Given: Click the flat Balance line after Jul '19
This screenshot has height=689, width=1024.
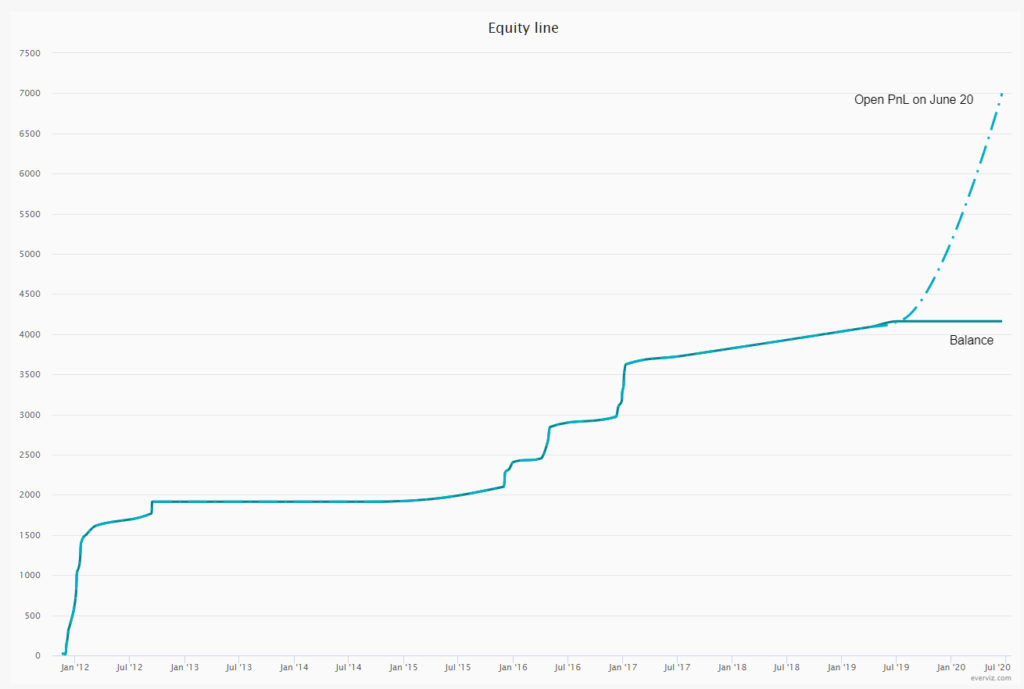Looking at the screenshot, I should 947,321.
